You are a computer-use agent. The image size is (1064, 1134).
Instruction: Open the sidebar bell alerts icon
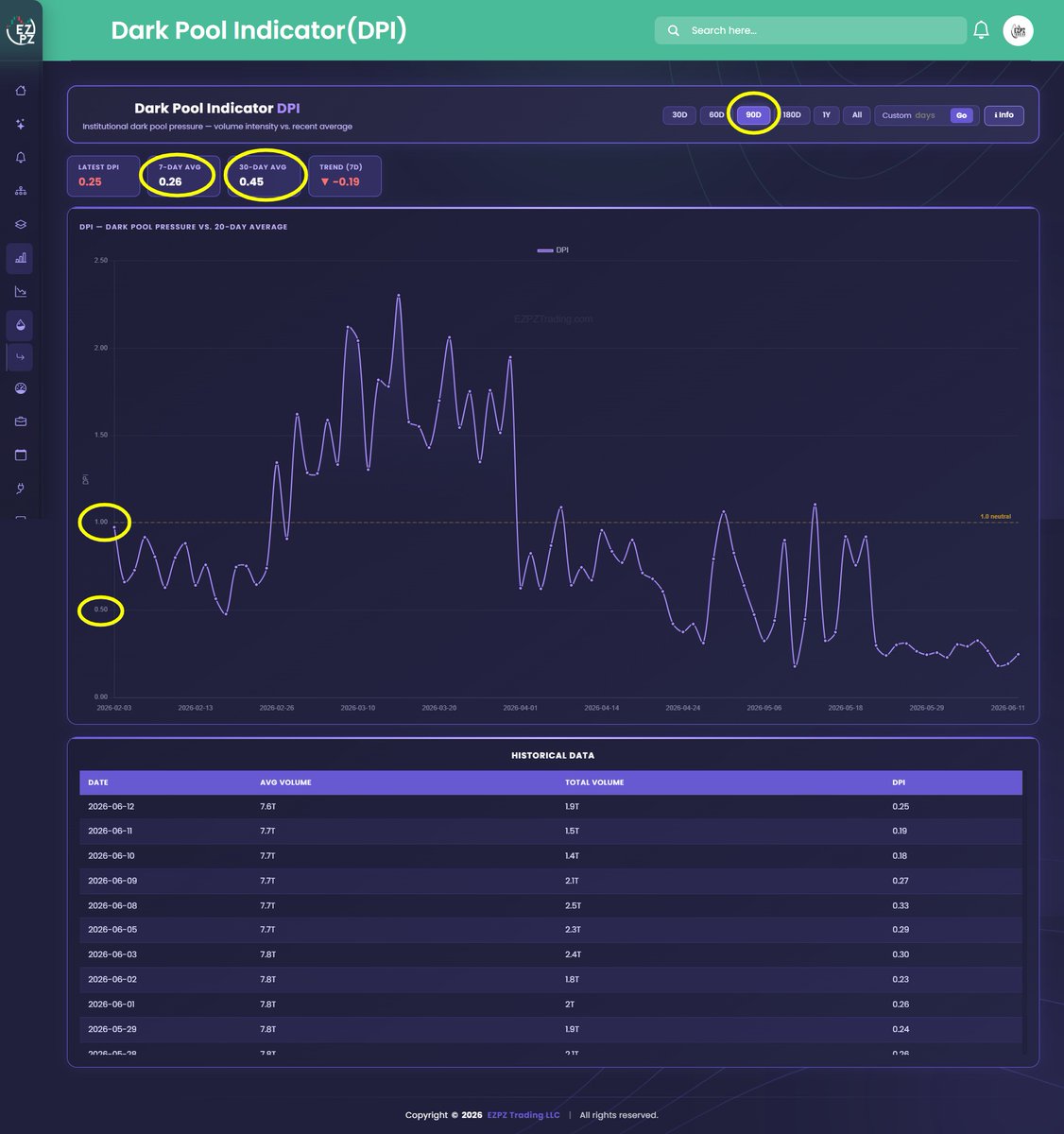pos(21,157)
